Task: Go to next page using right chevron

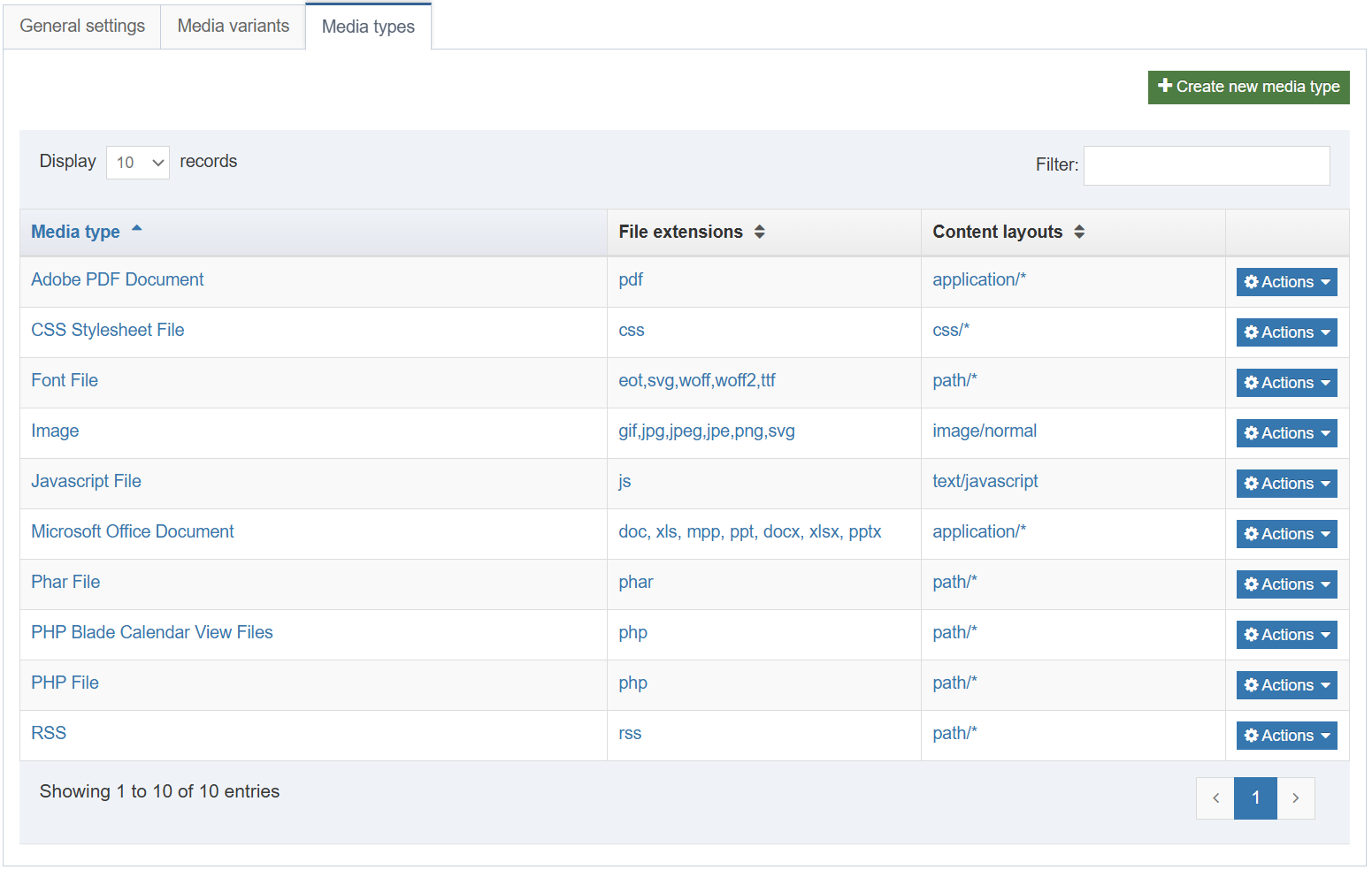Action: (1295, 798)
